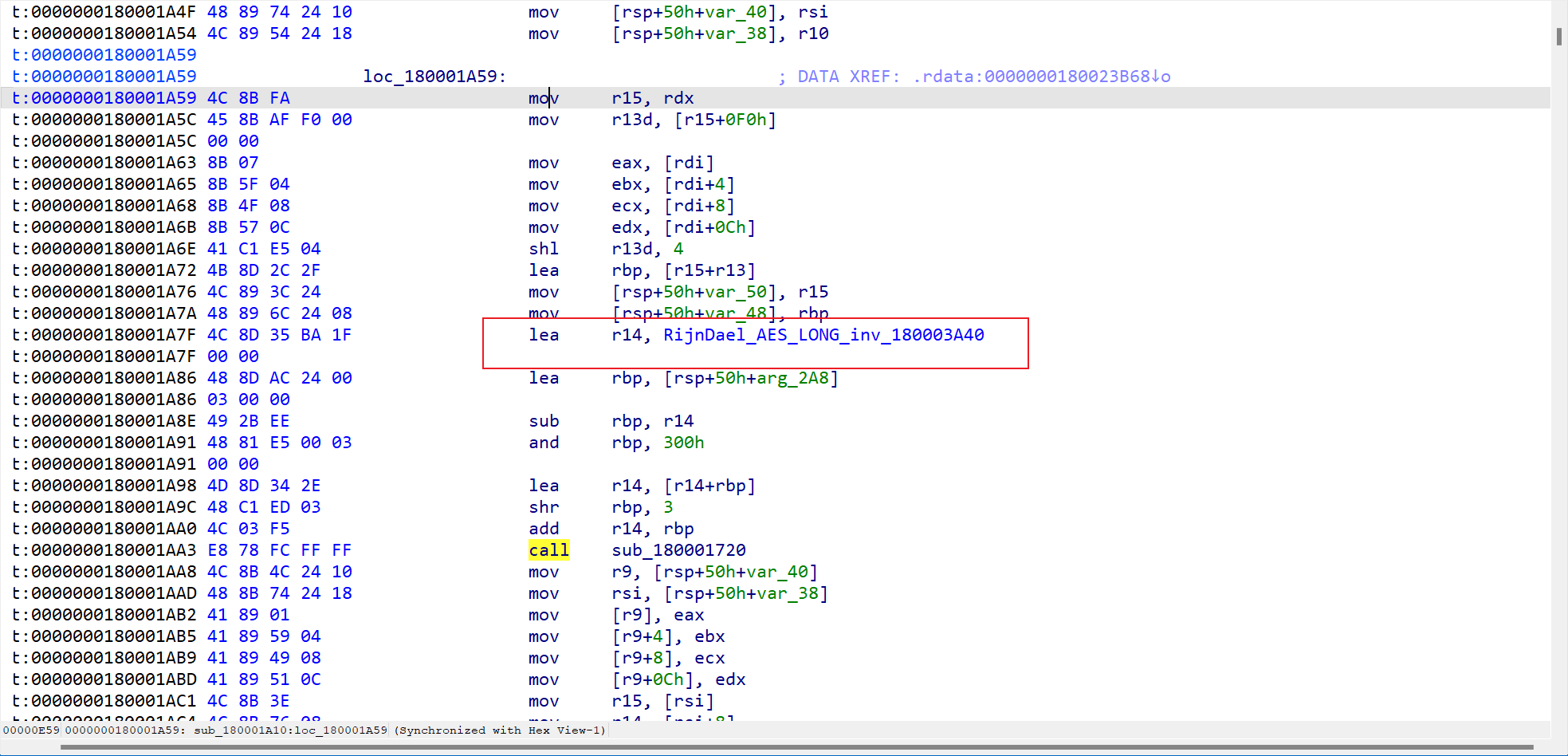Click hex bytes E8 78 FC FF FF

coord(279,550)
